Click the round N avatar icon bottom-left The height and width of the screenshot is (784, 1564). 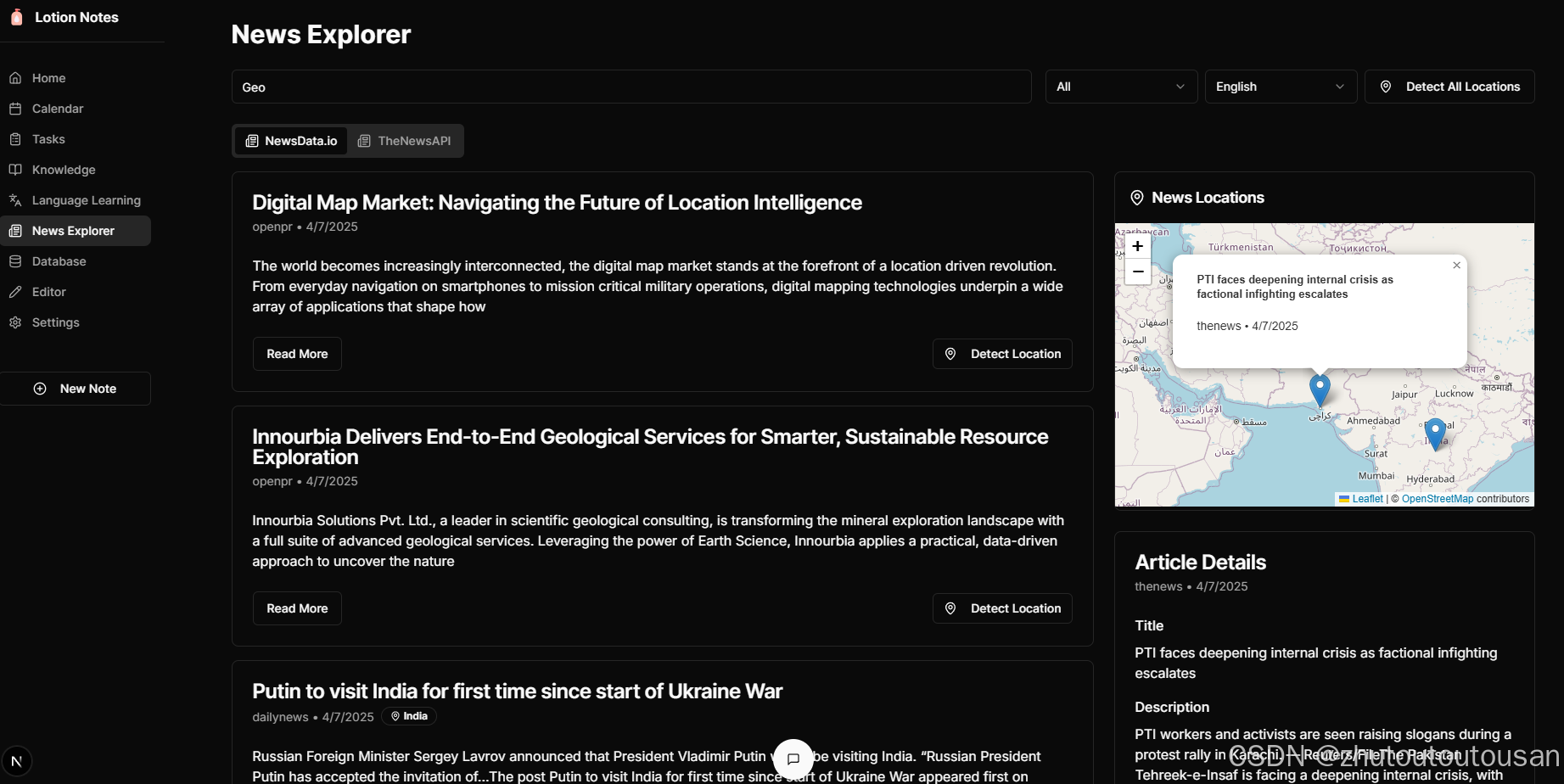pos(17,761)
